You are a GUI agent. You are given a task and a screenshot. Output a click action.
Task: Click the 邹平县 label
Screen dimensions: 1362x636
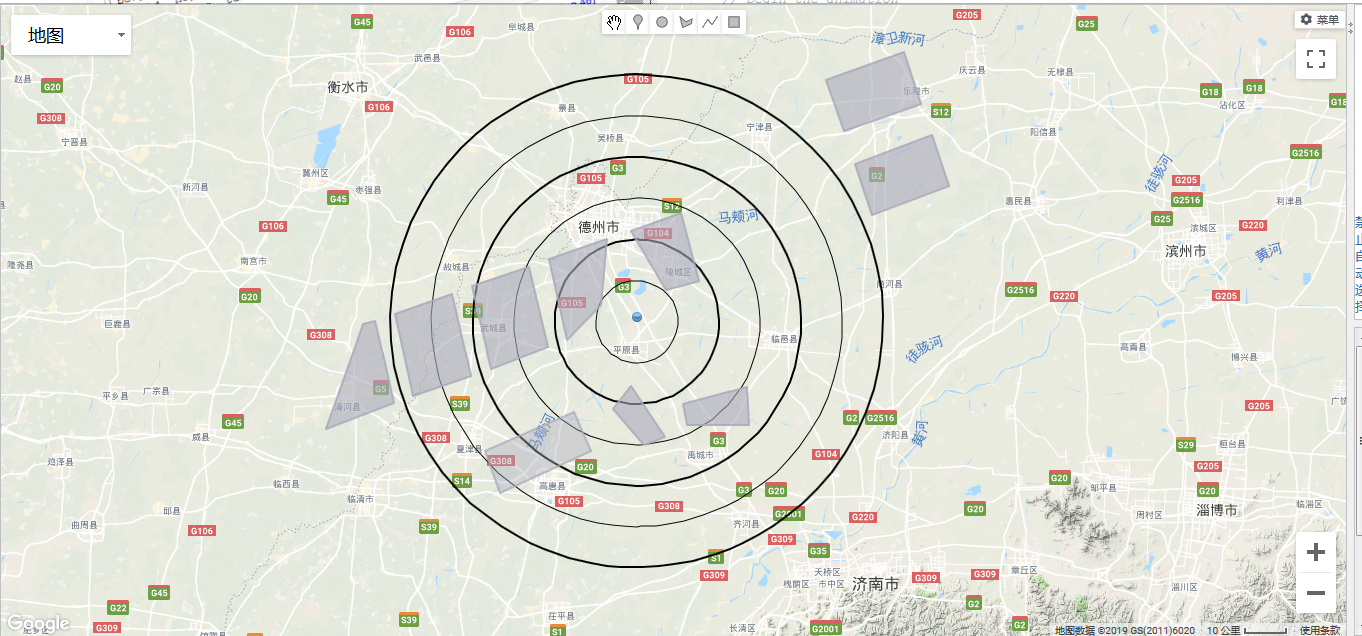[1103, 487]
